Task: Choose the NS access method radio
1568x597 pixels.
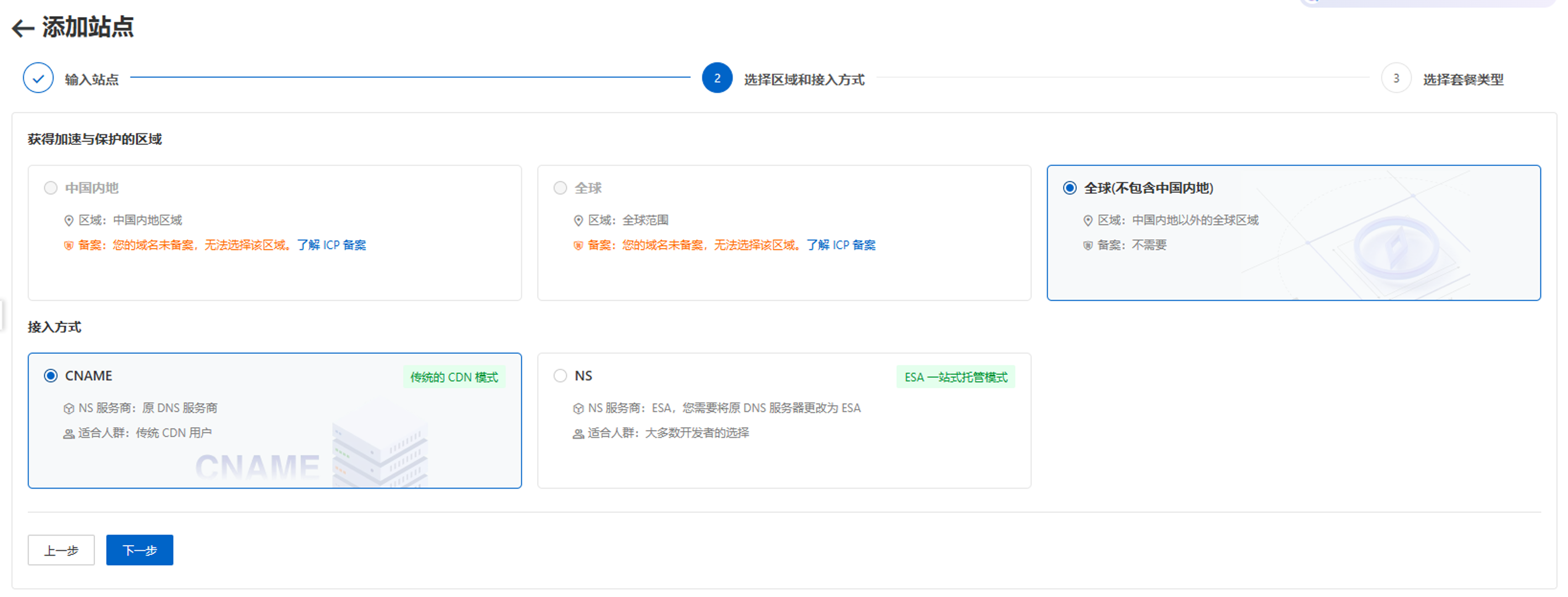Action: click(560, 376)
